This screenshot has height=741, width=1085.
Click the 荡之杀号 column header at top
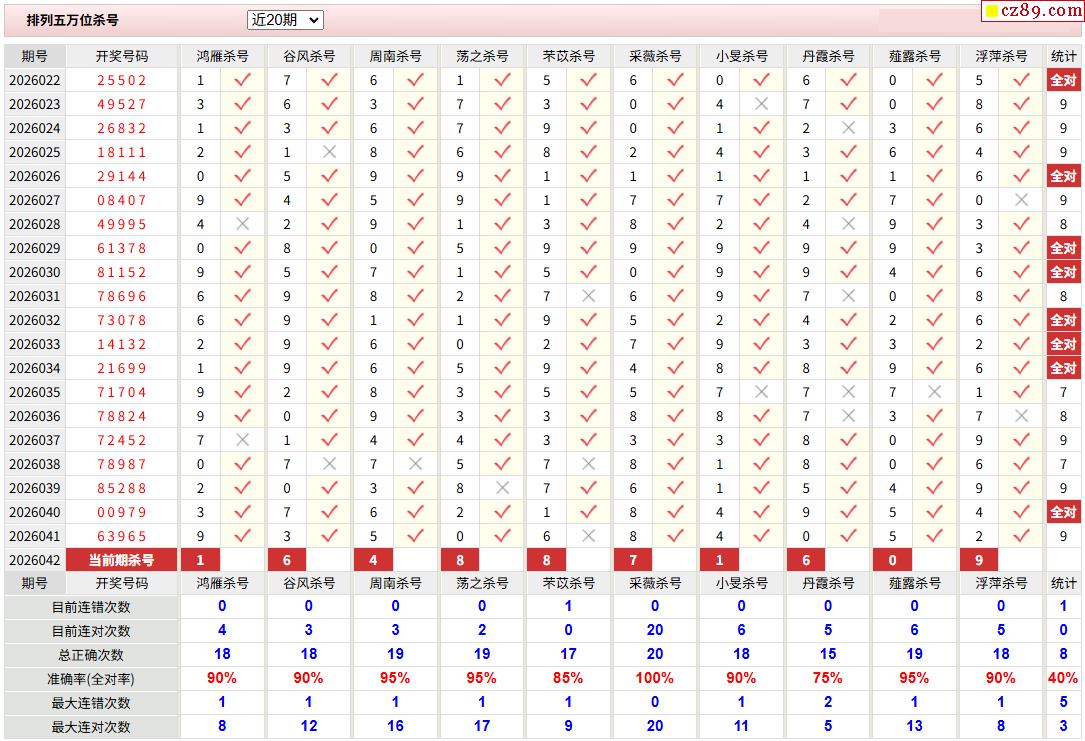tap(482, 56)
